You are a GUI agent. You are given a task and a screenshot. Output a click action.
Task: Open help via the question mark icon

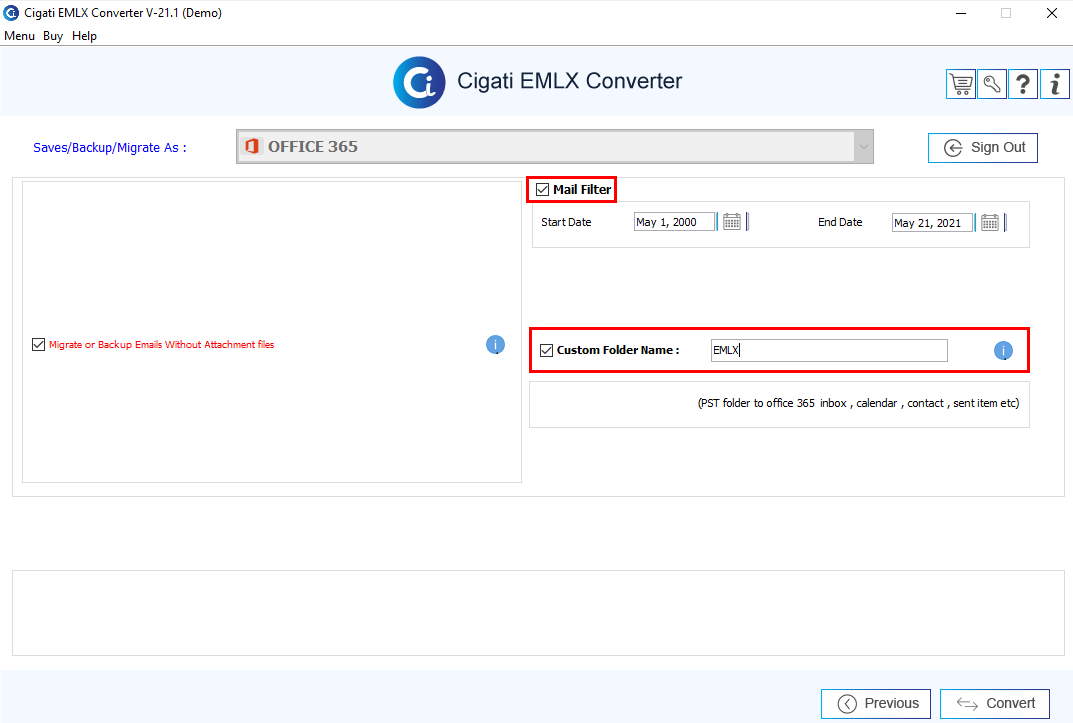[x=1023, y=84]
